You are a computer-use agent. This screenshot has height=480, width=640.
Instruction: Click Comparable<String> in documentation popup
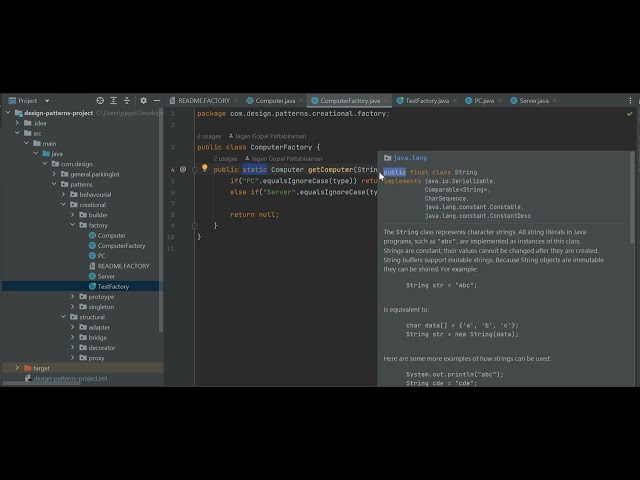click(456, 189)
